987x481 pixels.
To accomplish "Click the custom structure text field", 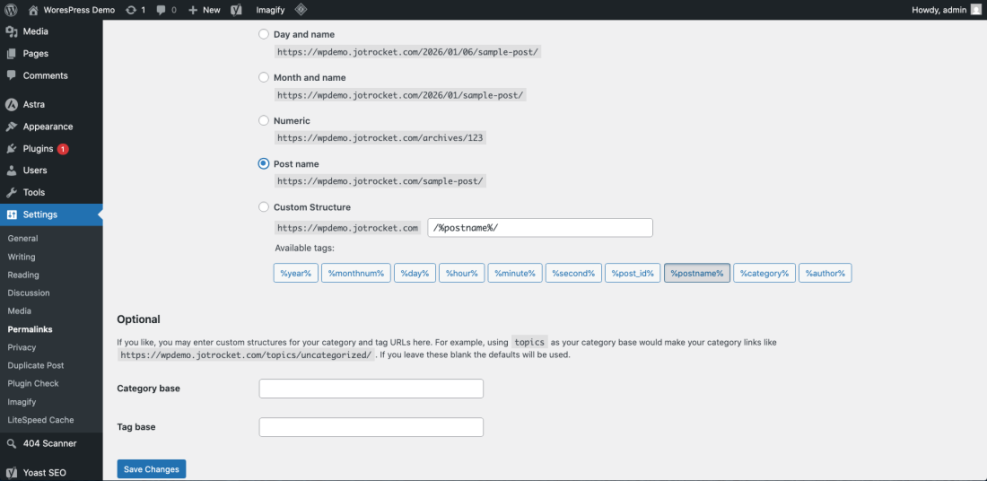I will coord(540,228).
